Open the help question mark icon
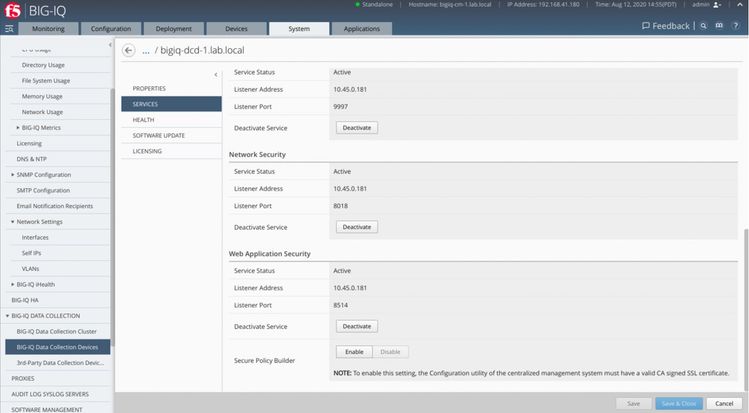This screenshot has width=749, height=413. click(x=736, y=26)
